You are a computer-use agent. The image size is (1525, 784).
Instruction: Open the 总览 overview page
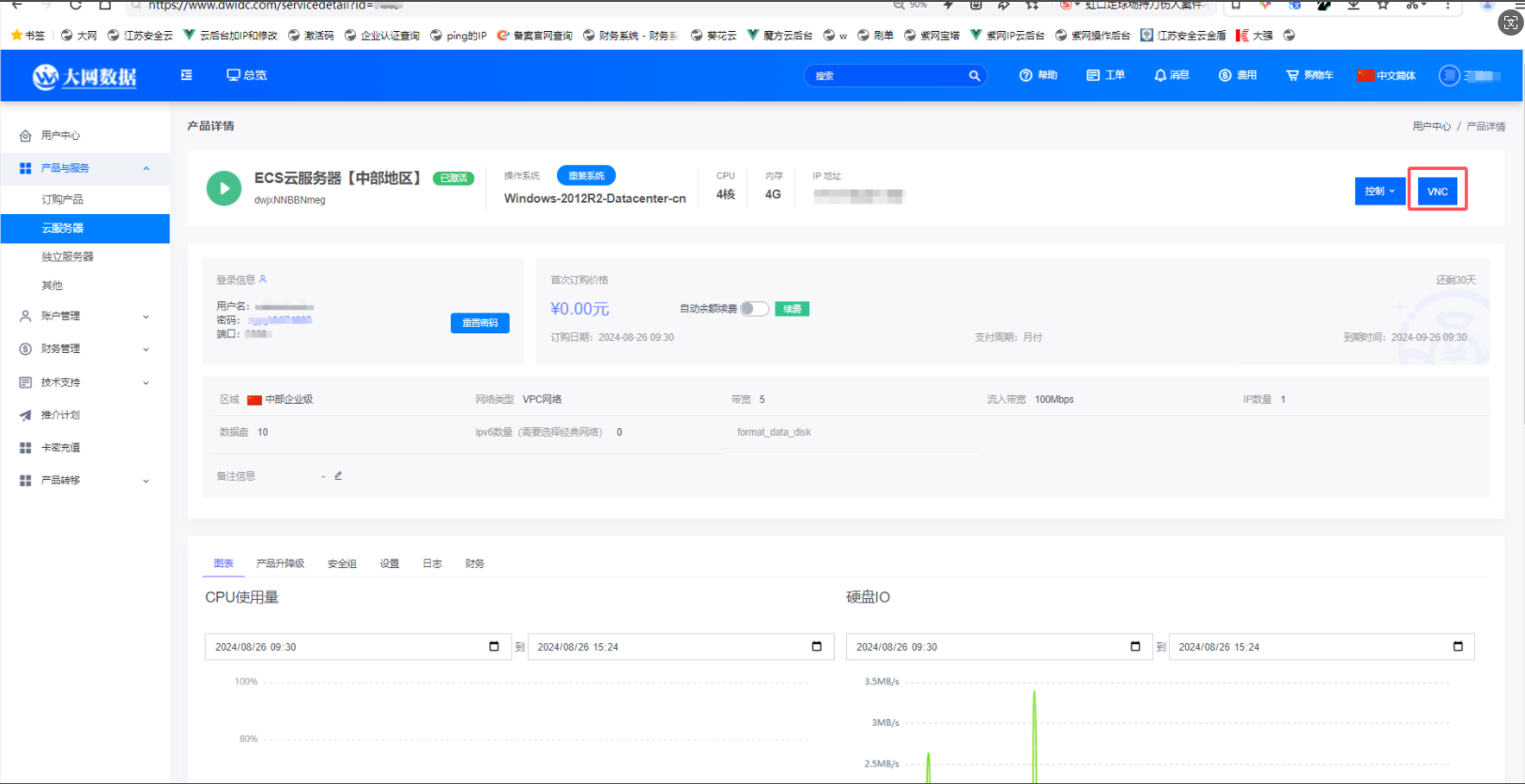[x=247, y=75]
